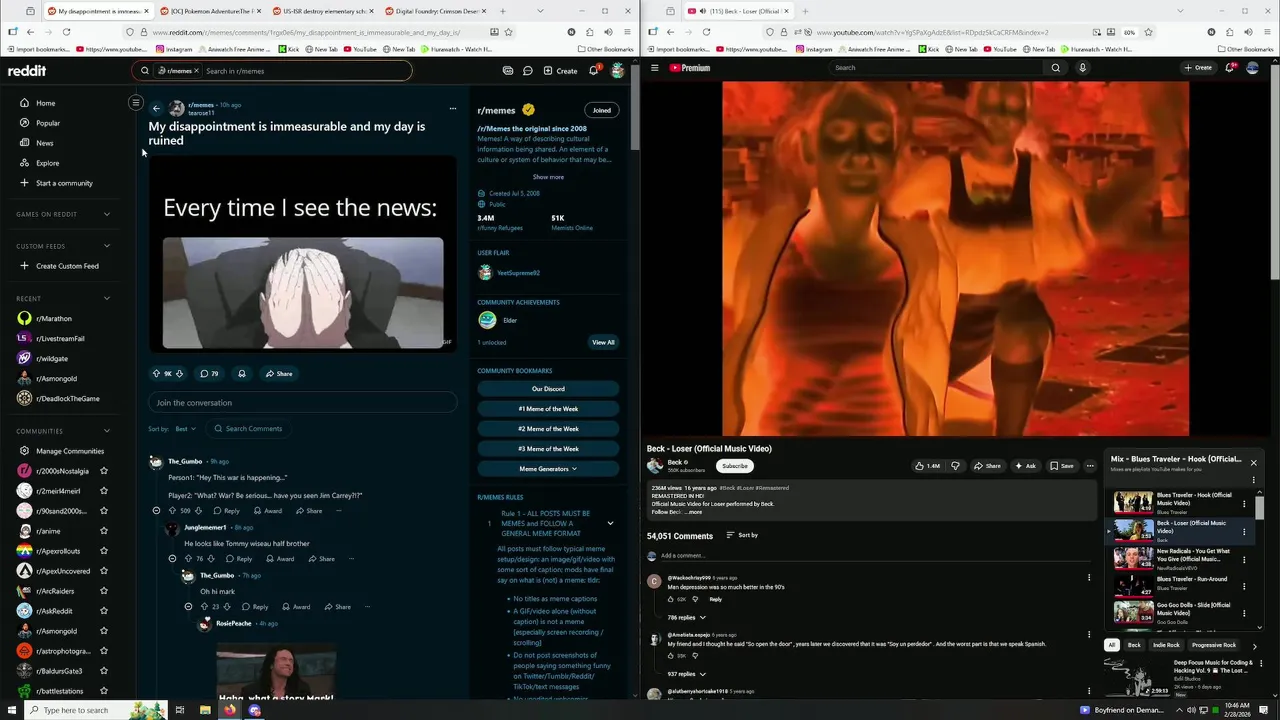Dislike the Beck Loser video
Screen dimensions: 1280x720
click(955, 466)
